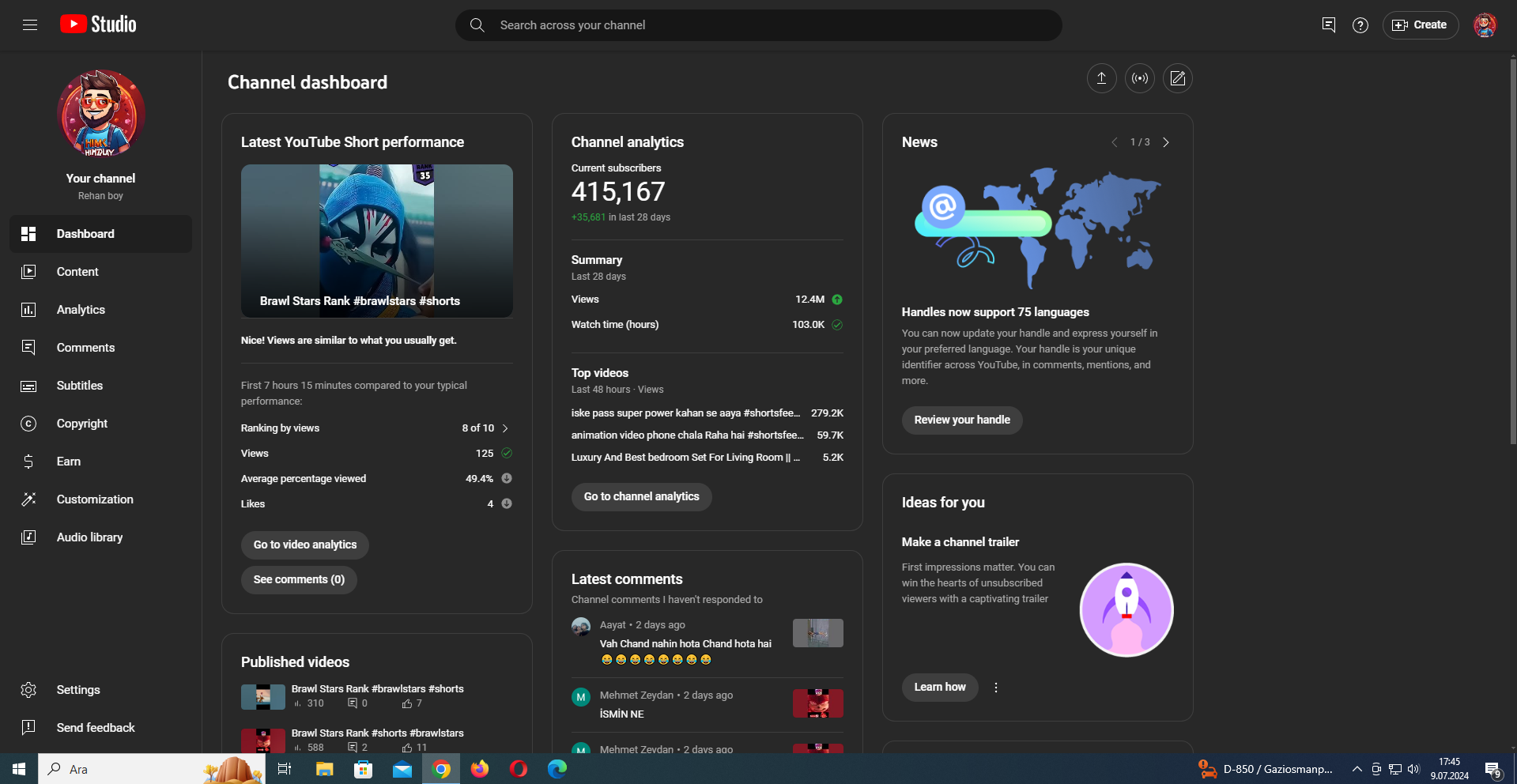Open Settings in the sidebar
Image resolution: width=1517 pixels, height=784 pixels.
100,690
